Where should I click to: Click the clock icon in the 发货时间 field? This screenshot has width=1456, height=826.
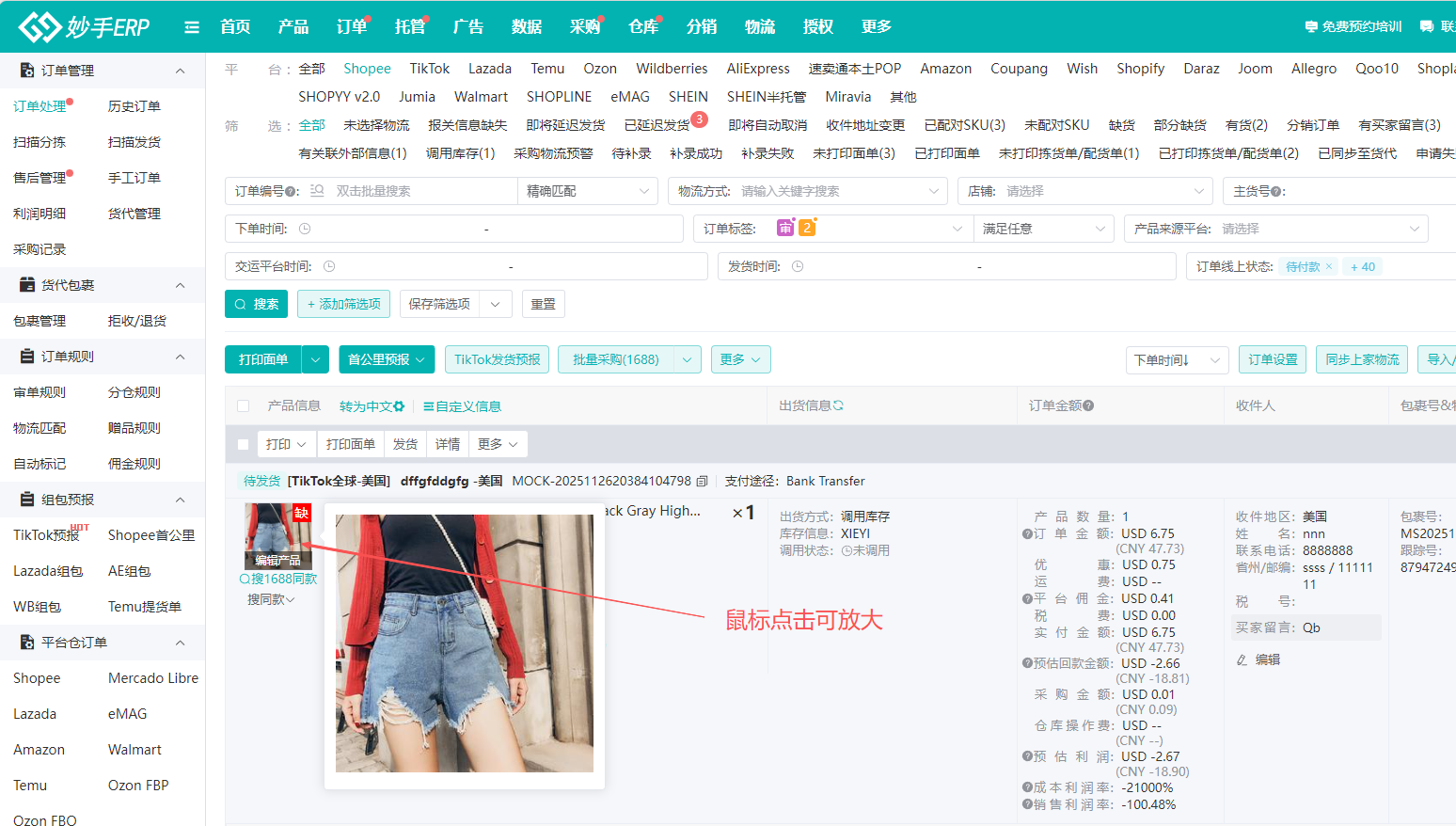tap(798, 266)
